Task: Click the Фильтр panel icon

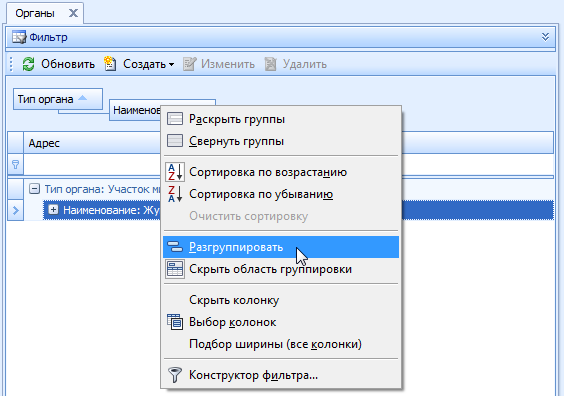Action: (x=19, y=37)
